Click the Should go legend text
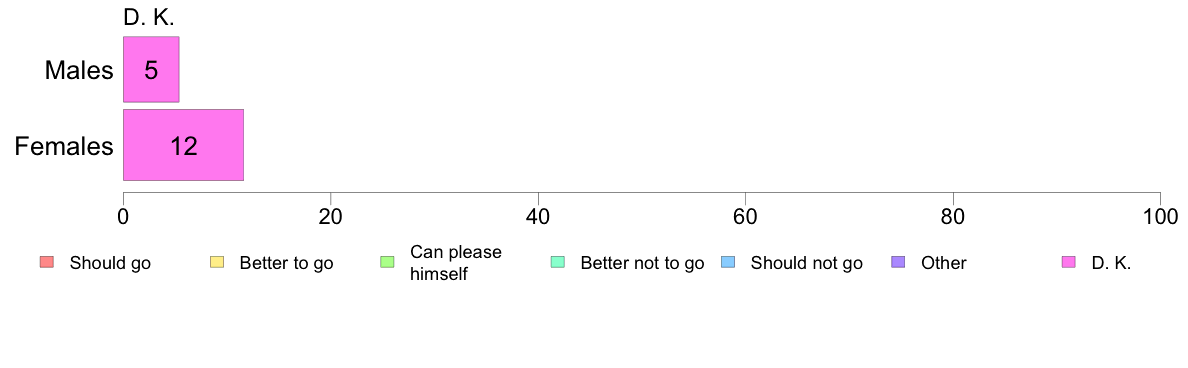Screen dimensions: 1188x368 pos(110,264)
